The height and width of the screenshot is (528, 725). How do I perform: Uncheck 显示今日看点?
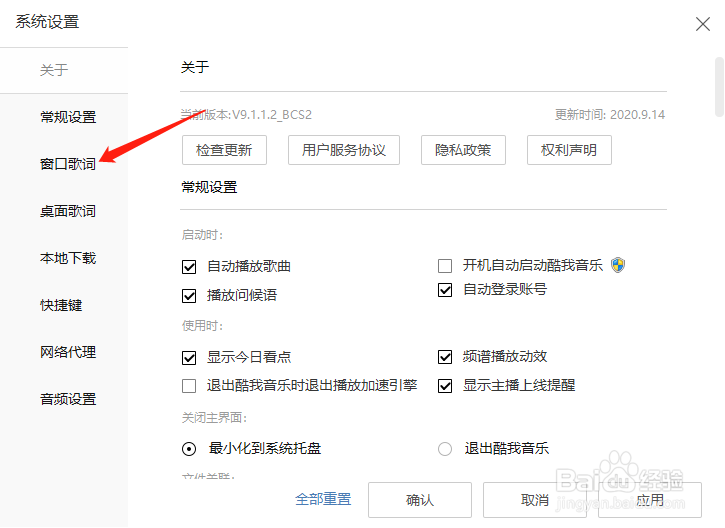[x=189, y=357]
